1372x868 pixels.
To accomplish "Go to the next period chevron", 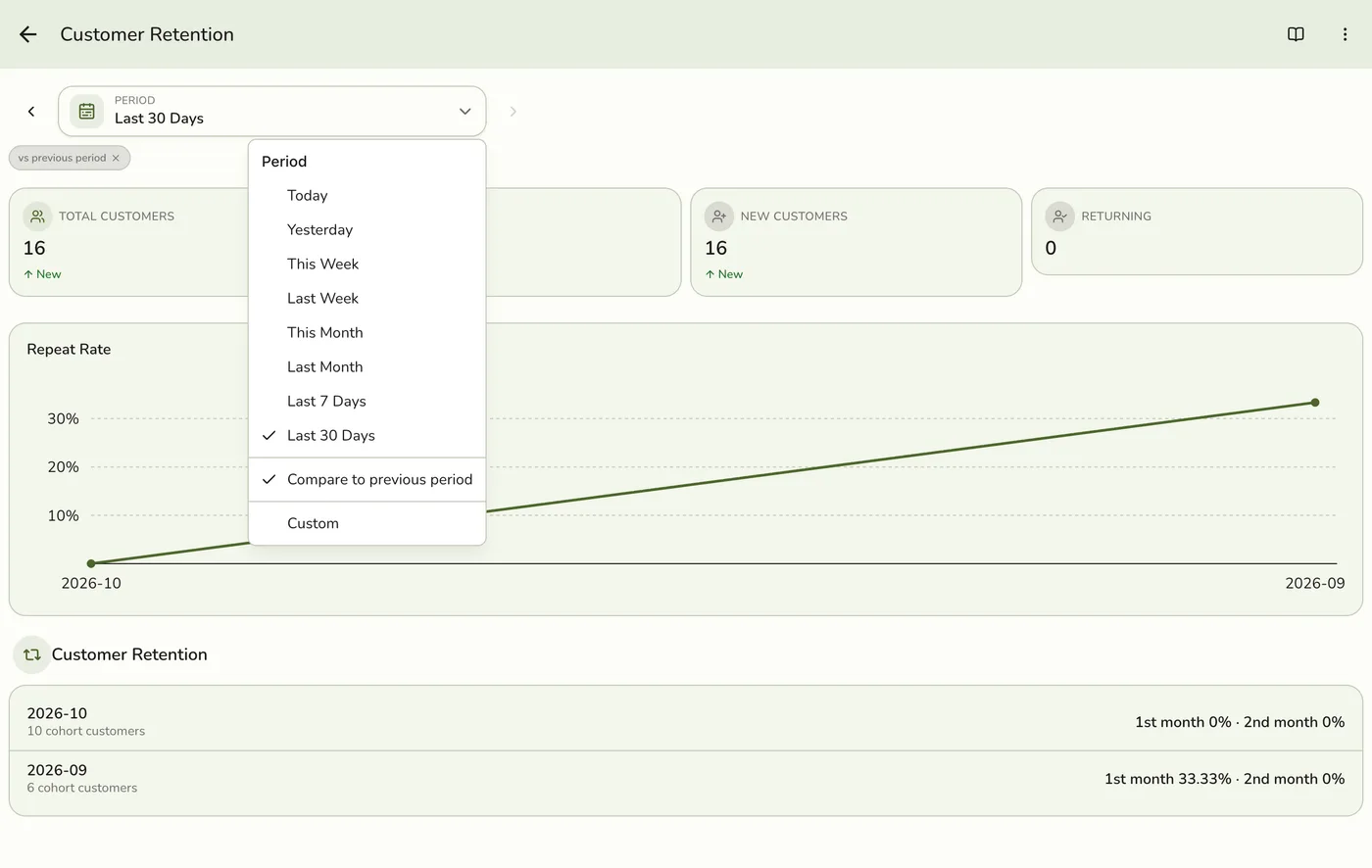I will pos(513,112).
